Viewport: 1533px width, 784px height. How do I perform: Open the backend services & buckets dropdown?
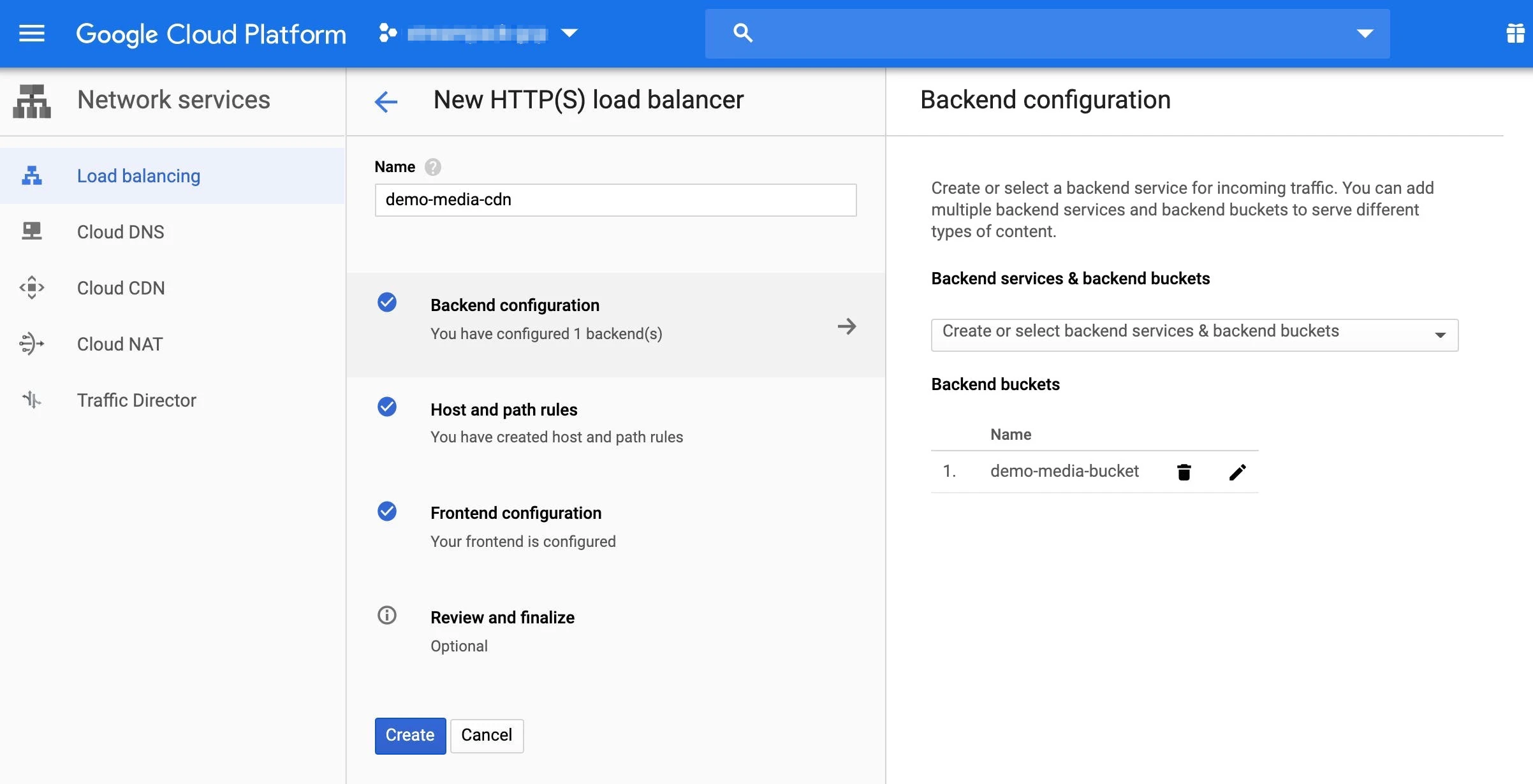pyautogui.click(x=1194, y=335)
